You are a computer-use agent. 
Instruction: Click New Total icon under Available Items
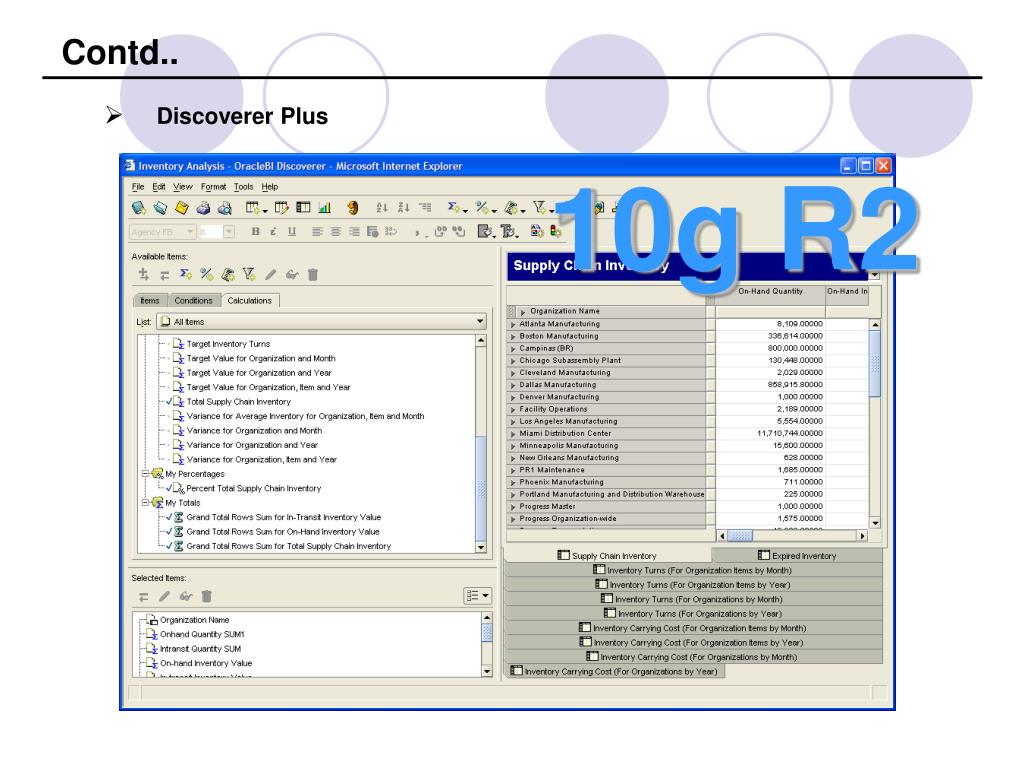tap(185, 274)
